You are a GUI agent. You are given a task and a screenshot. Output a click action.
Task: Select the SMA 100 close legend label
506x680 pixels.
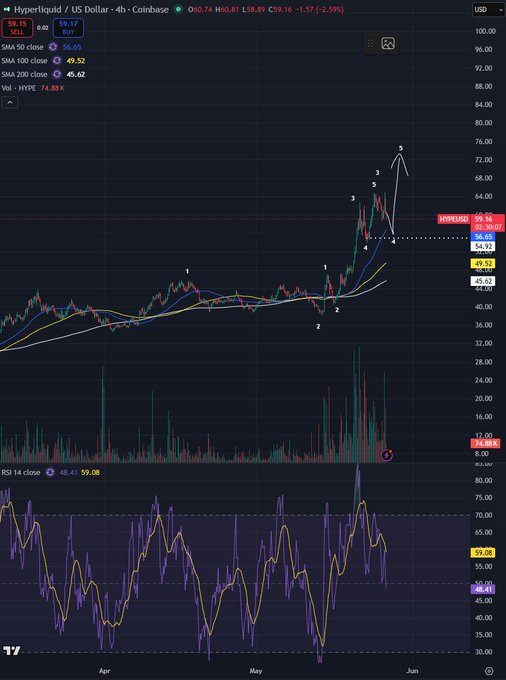[24, 61]
